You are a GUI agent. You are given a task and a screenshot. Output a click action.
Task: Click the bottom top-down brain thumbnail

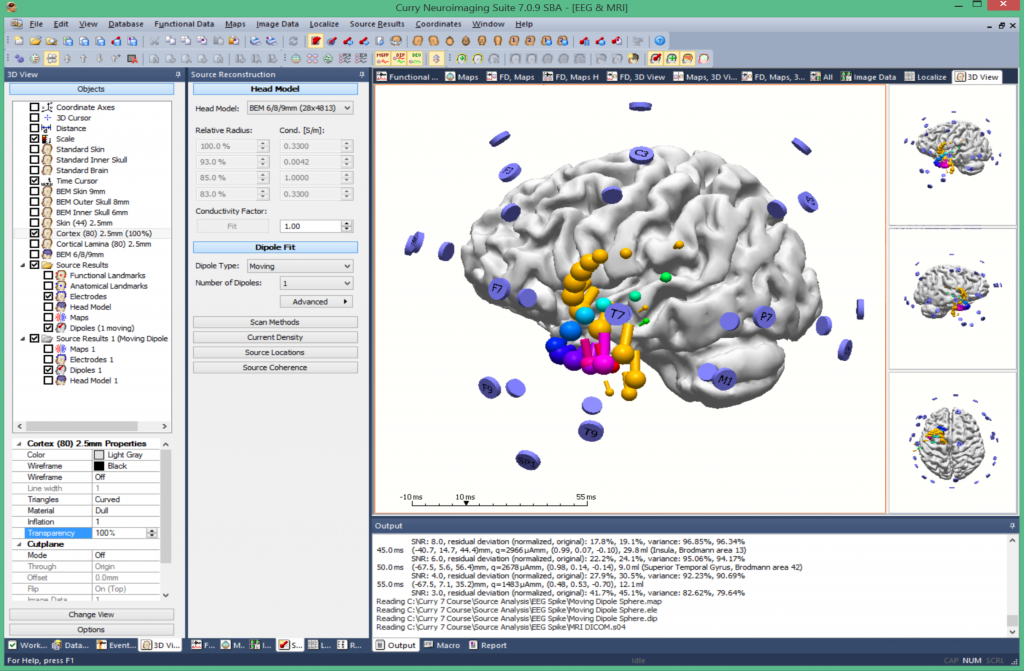952,443
